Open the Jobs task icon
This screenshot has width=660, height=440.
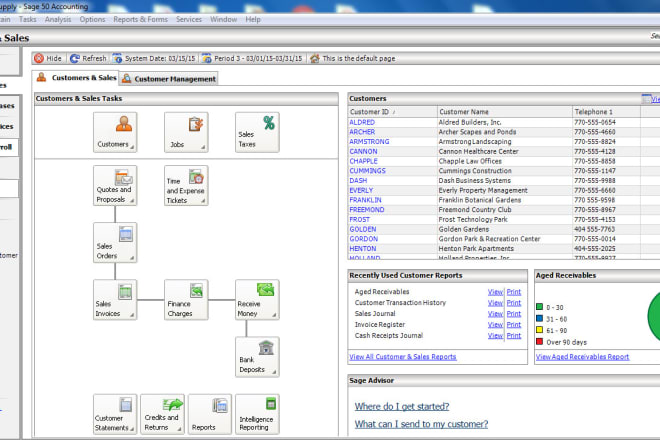(186, 132)
